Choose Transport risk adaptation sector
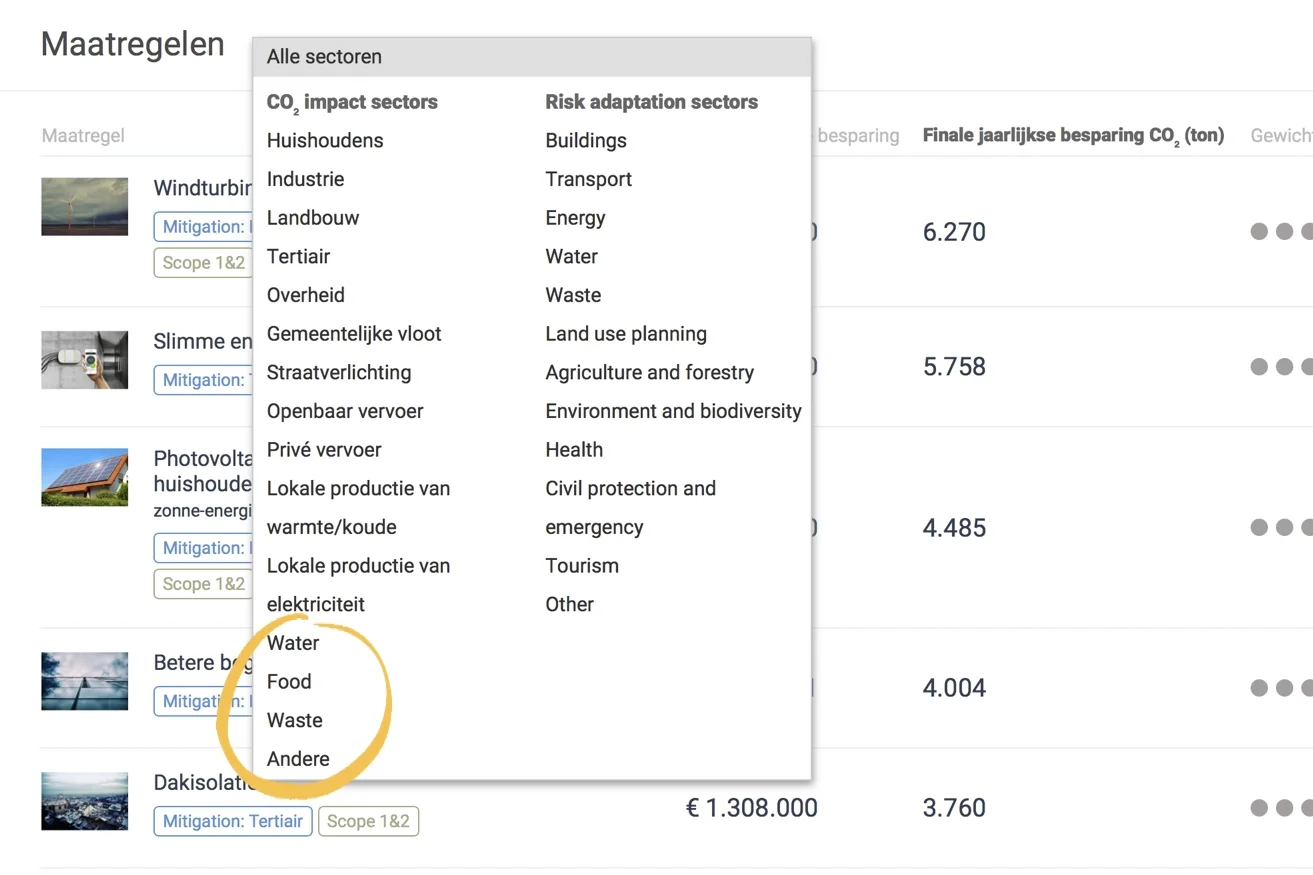 pos(589,179)
